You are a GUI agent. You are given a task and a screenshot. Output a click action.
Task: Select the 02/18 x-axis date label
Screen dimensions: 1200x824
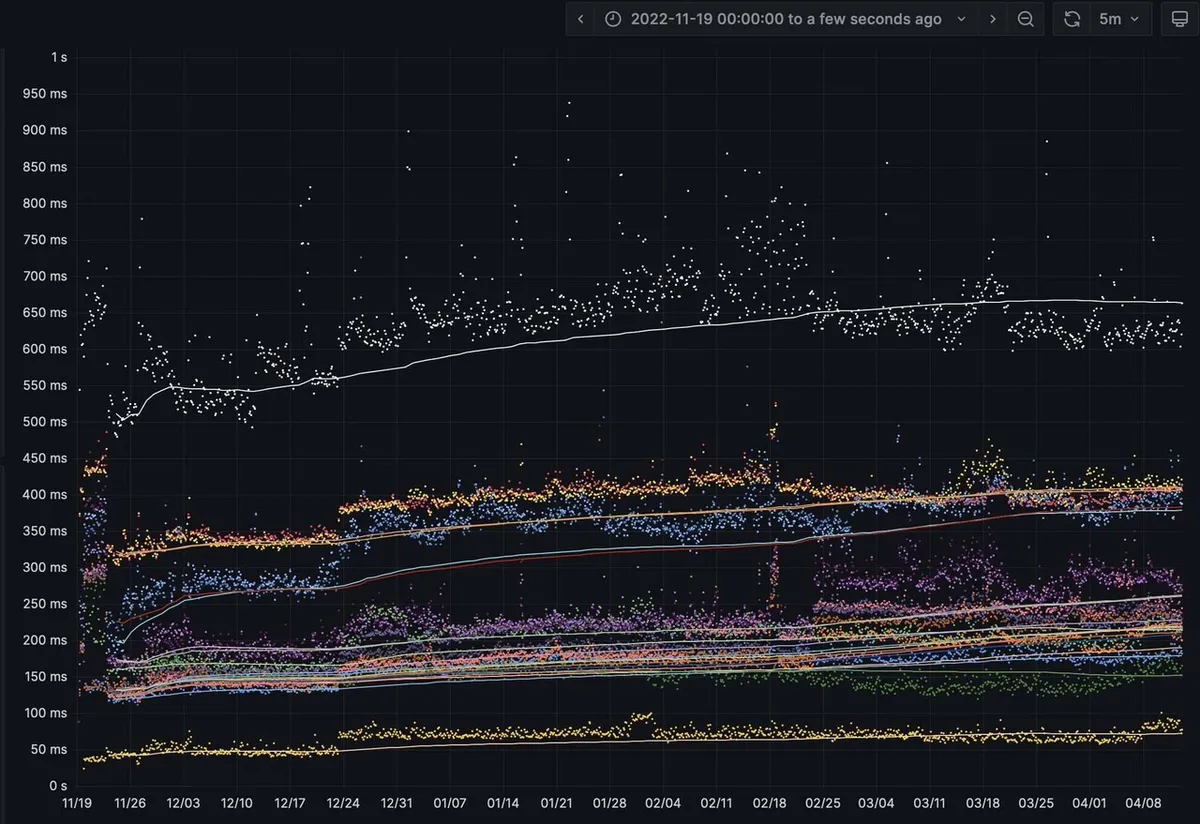(x=770, y=803)
